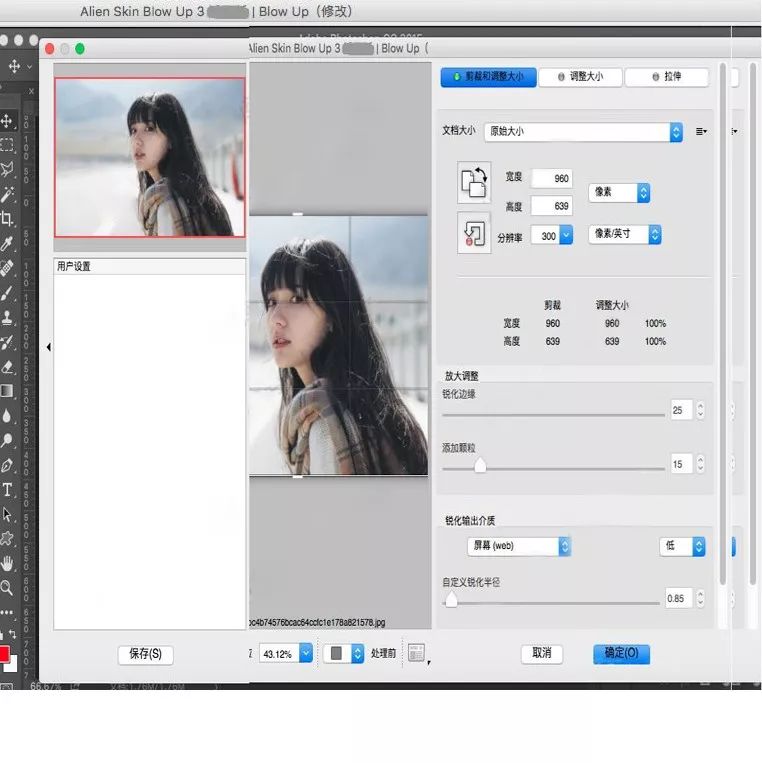
Task: Switch to 拉伸 mode
Action: [667, 77]
